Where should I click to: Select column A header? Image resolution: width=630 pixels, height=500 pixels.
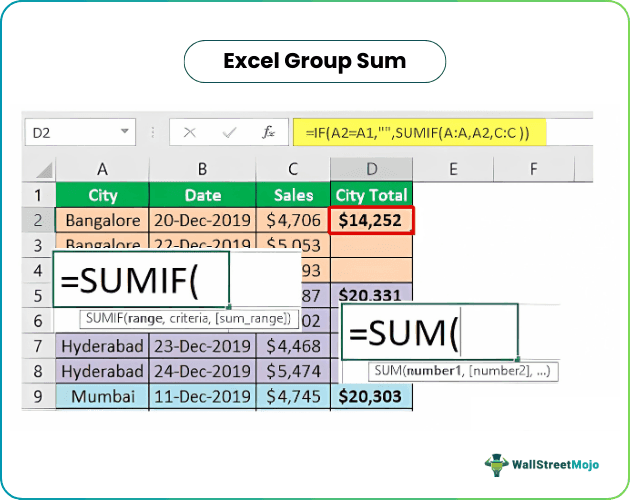[102, 168]
